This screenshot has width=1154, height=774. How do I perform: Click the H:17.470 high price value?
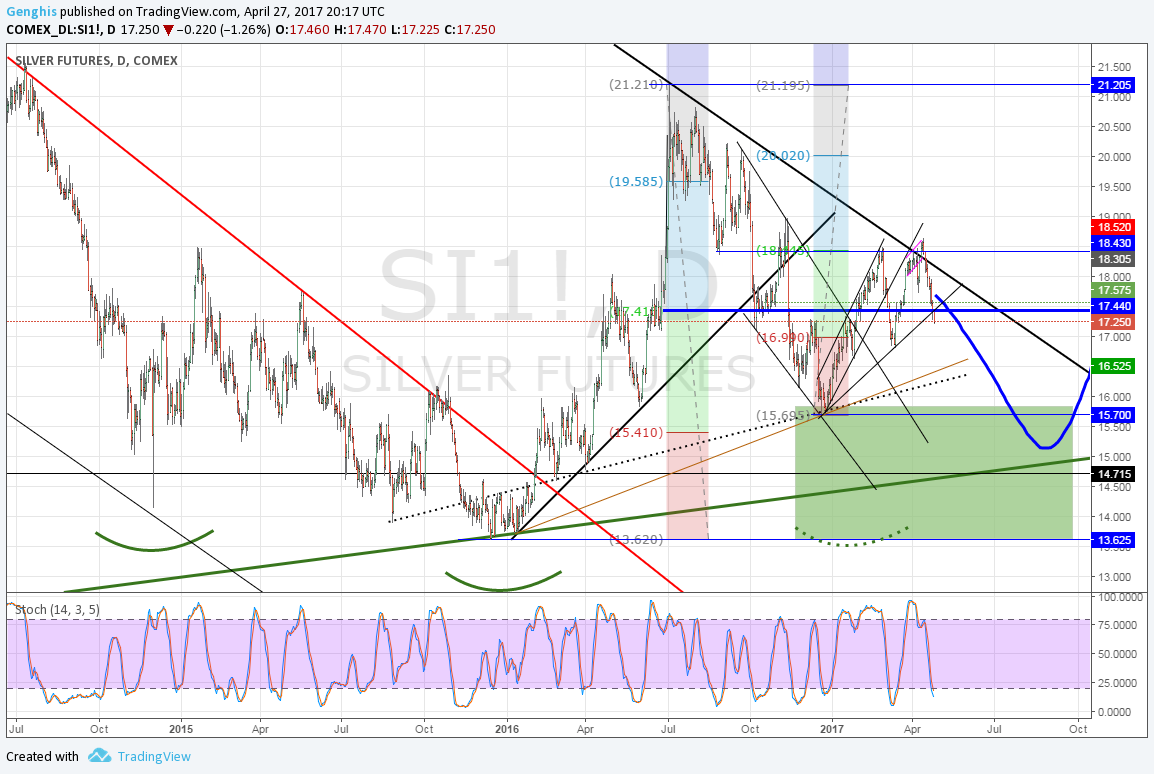(360, 29)
